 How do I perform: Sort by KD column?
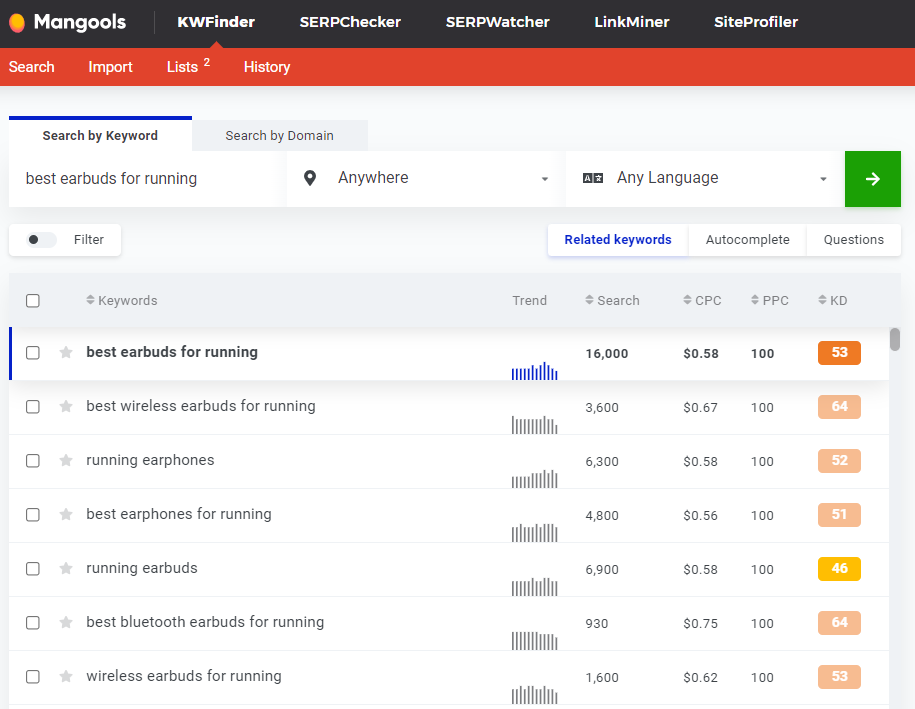833,301
